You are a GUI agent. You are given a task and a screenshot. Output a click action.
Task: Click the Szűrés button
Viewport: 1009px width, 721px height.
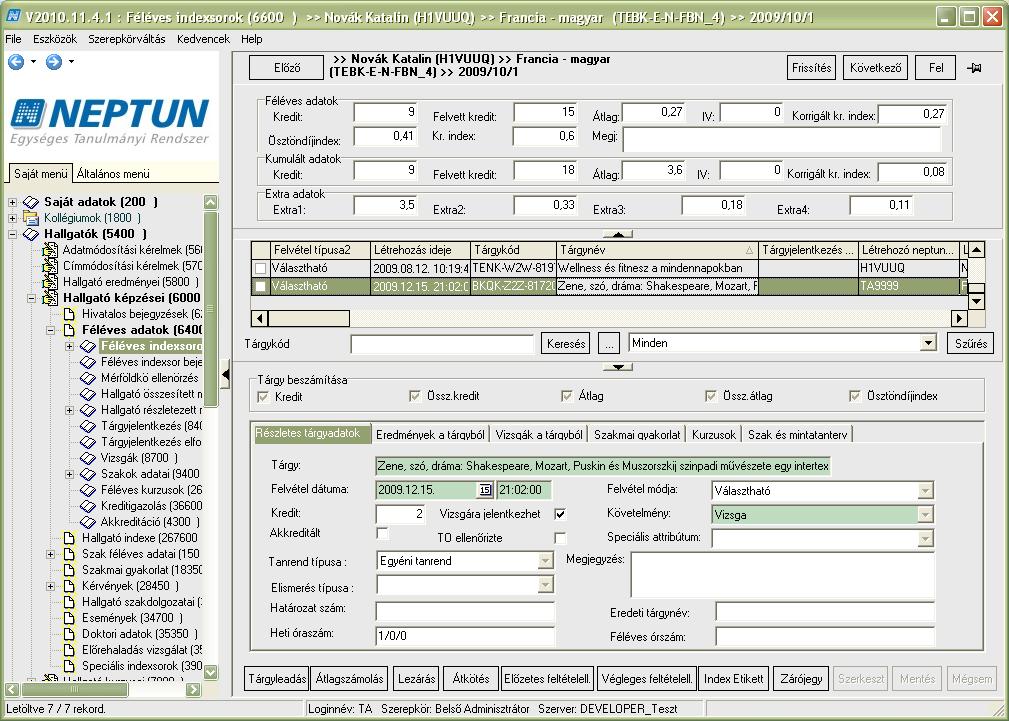(x=970, y=344)
